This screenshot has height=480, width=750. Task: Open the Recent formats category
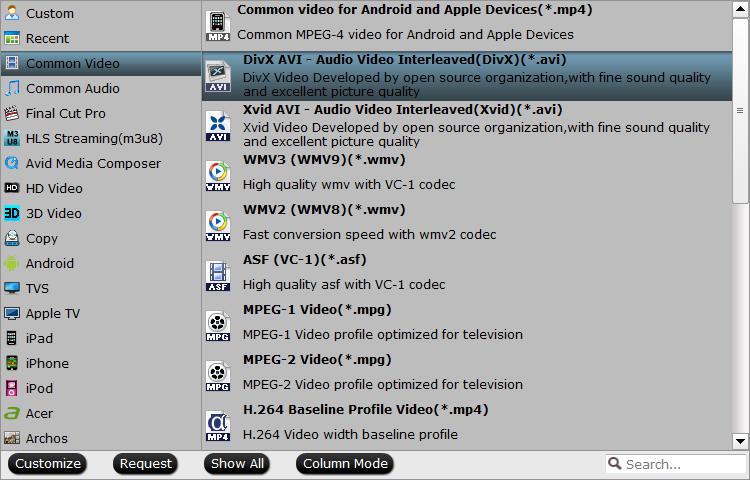[101, 38]
